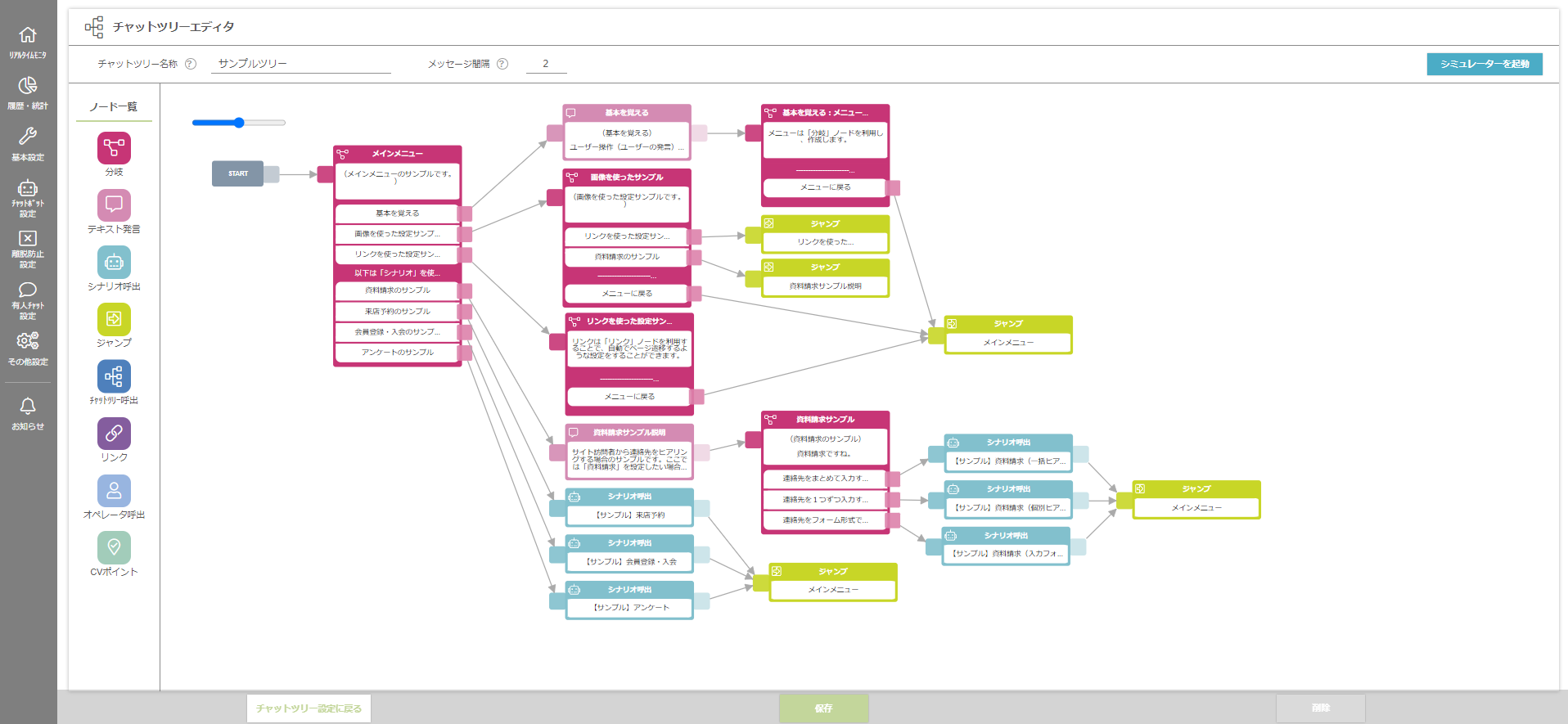The width and height of the screenshot is (1568, 724).
Task: Open 基本設定 wrench icon
Action: pyautogui.click(x=28, y=136)
